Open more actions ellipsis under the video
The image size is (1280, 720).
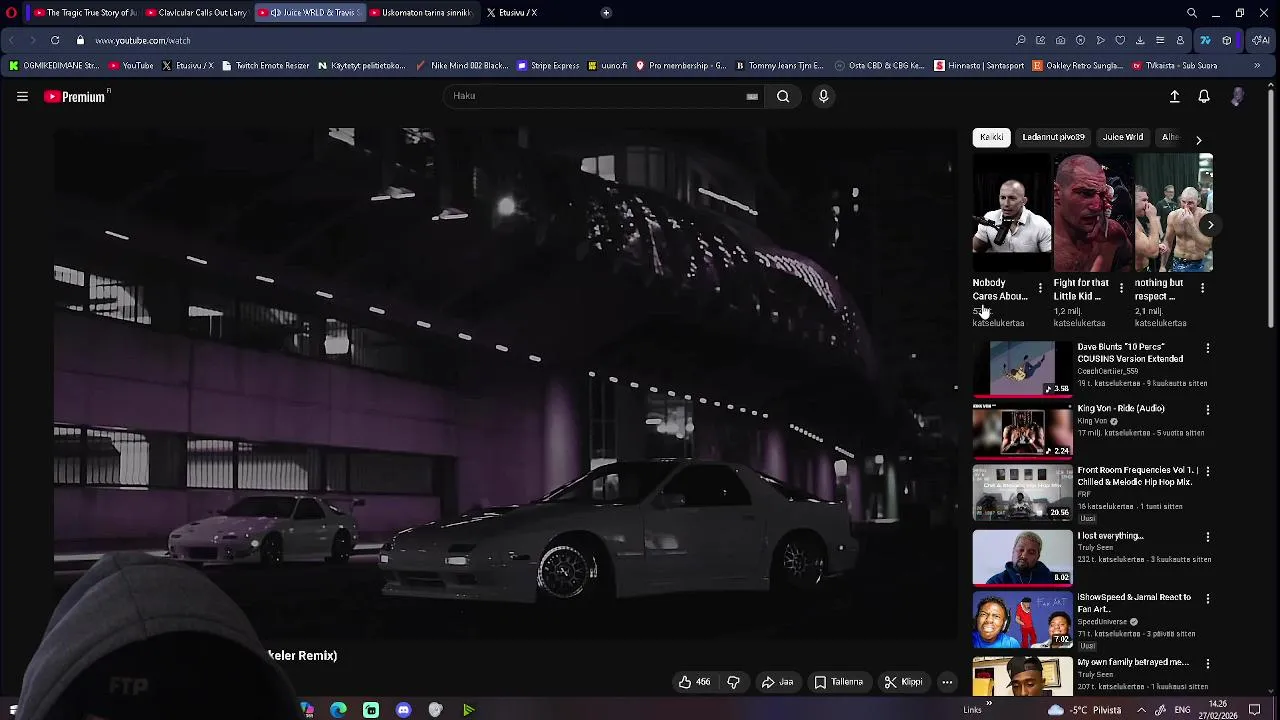(947, 682)
